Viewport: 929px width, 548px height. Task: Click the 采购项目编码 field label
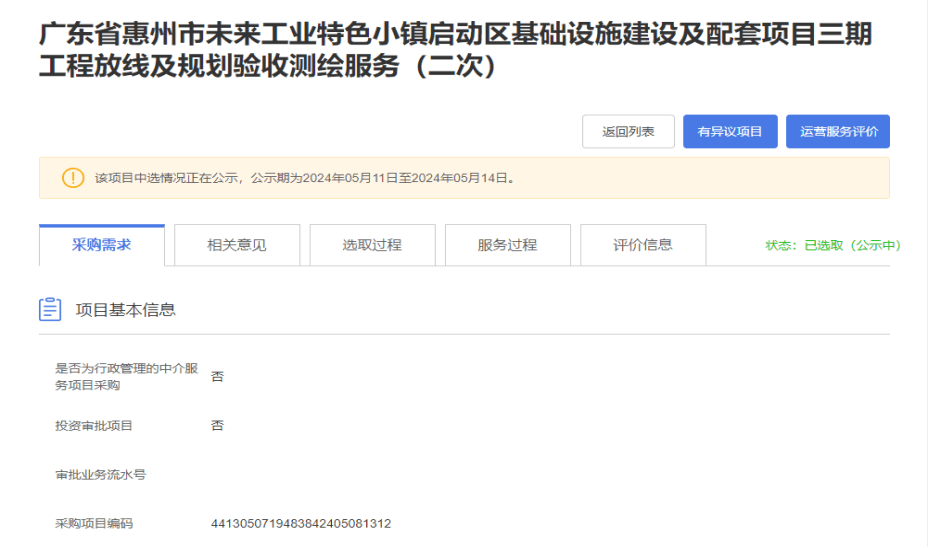94,523
